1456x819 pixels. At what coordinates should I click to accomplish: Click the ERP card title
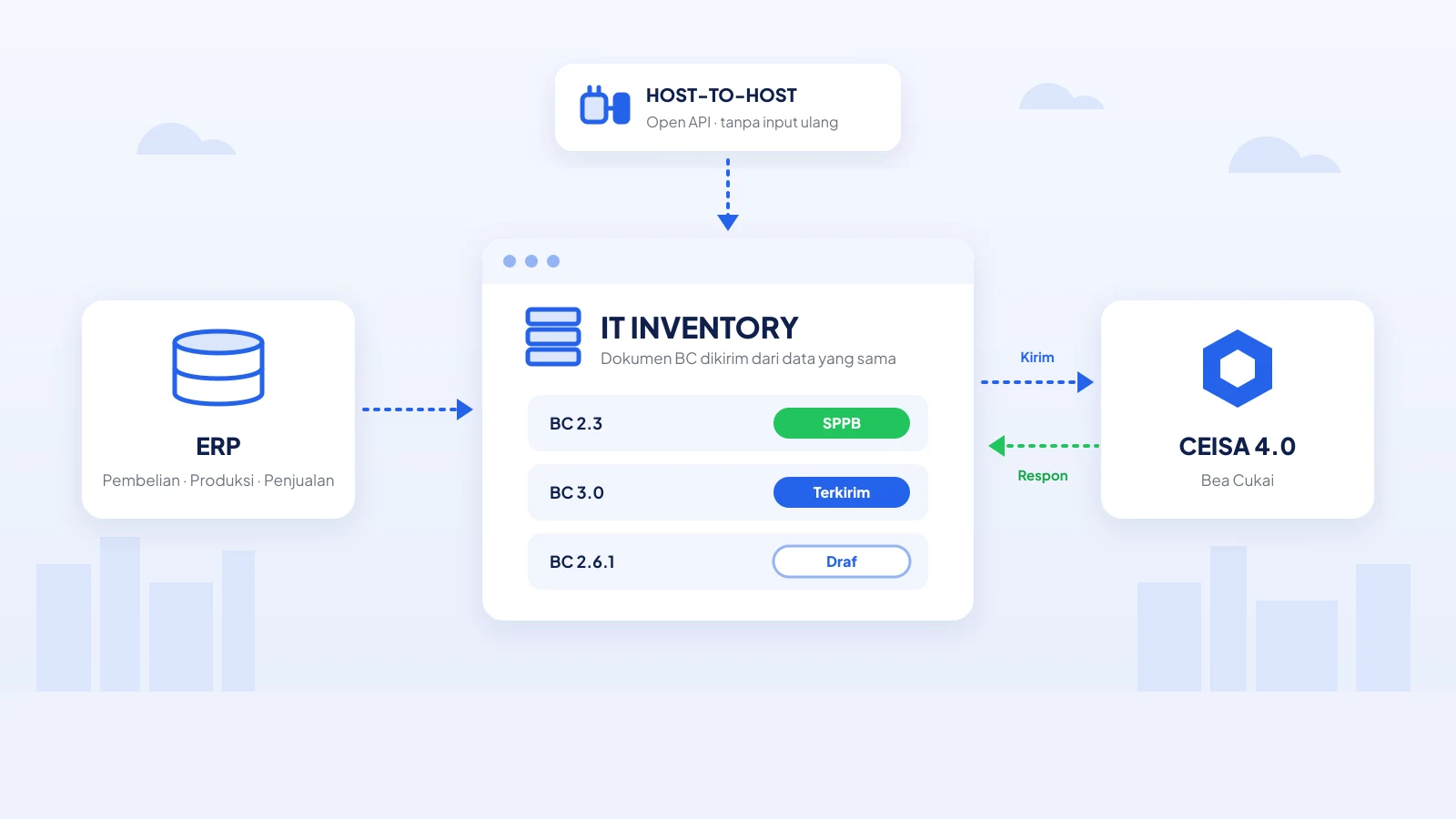[x=218, y=447]
